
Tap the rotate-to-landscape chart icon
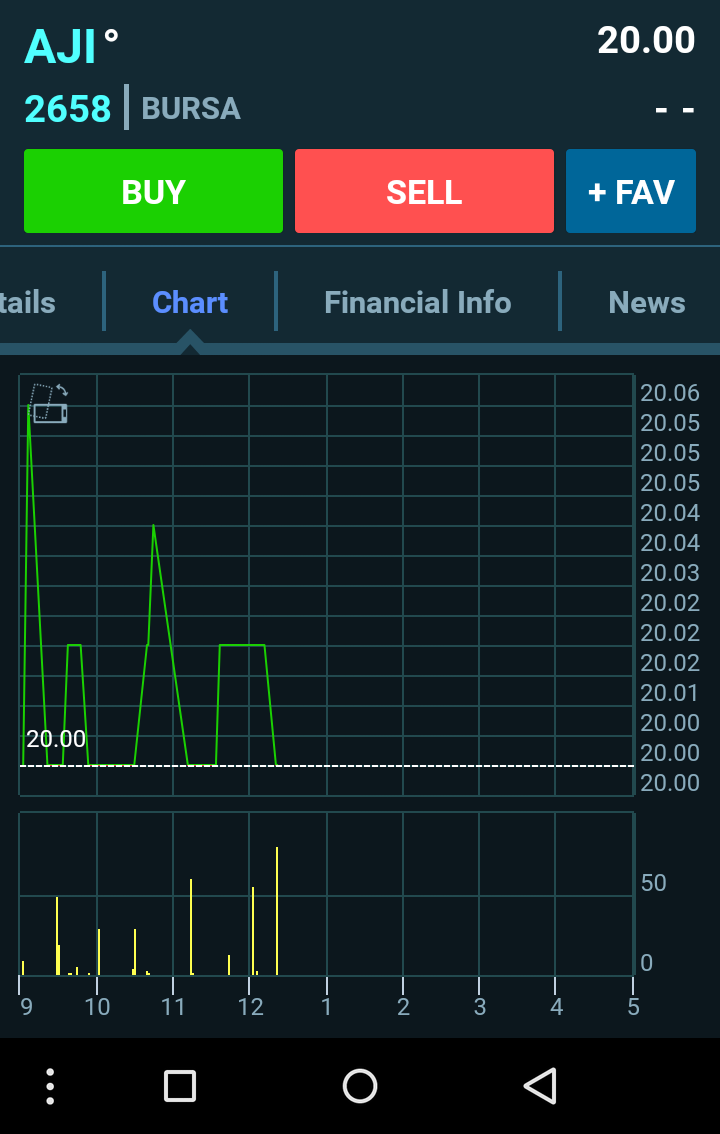[48, 403]
